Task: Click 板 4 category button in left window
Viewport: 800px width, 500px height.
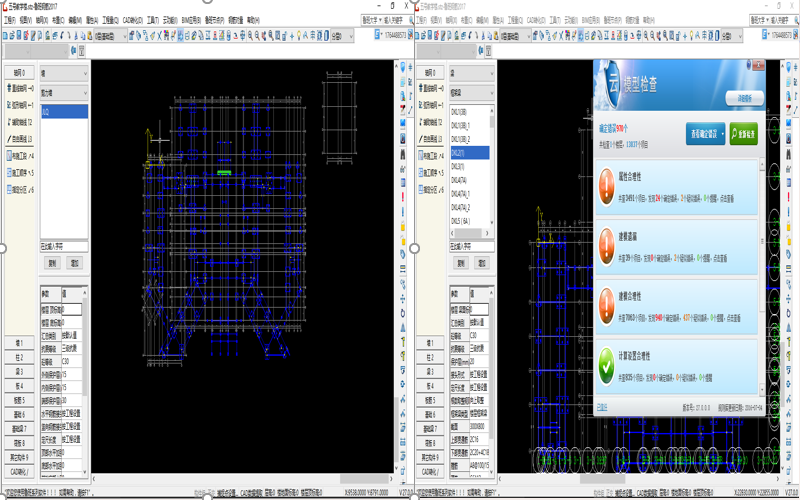Action: pos(20,386)
